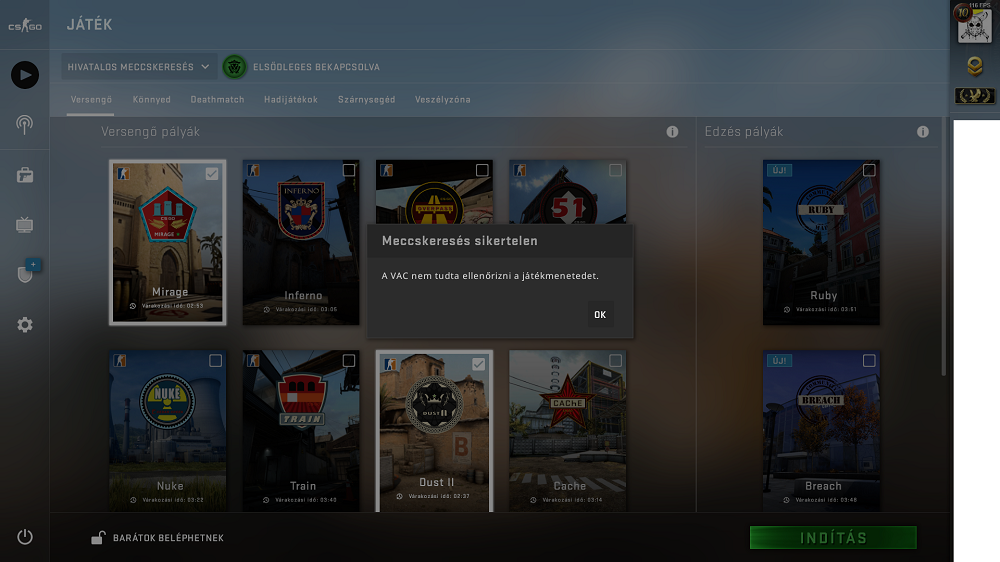The height and width of the screenshot is (562, 1000).
Task: Click the power quit icon
Action: [x=25, y=537]
